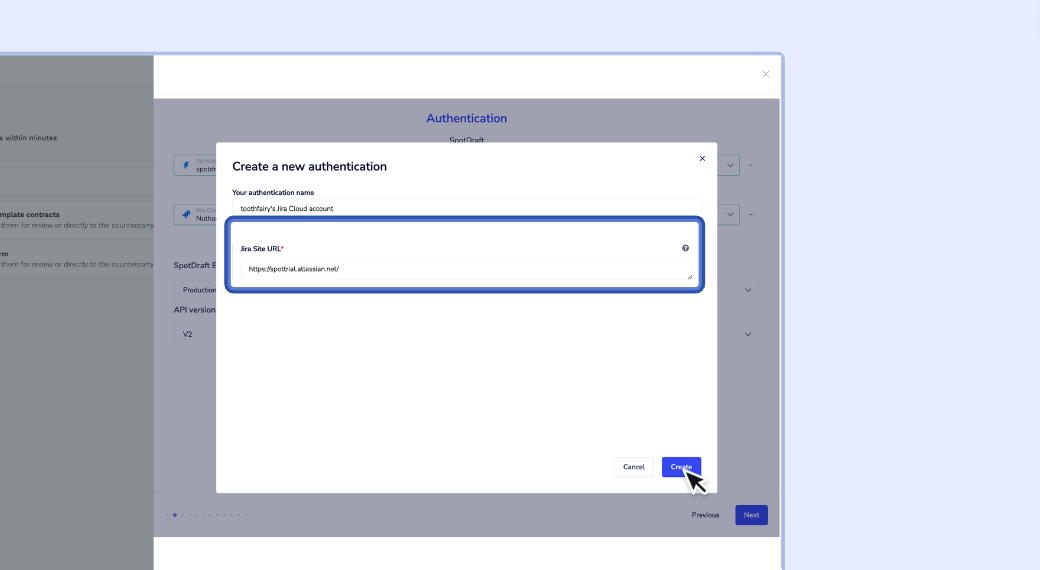This screenshot has height=570, width=1040.
Task: Click the Authentication heading text
Action: pyautogui.click(x=466, y=118)
